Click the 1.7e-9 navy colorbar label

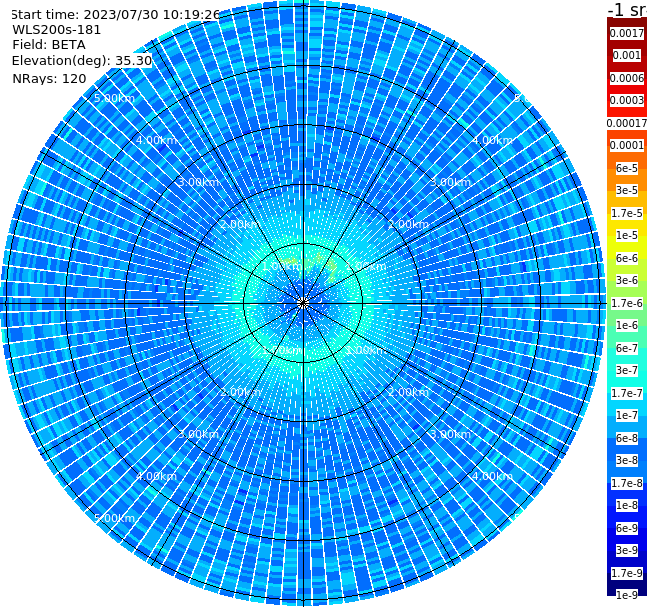(627, 573)
